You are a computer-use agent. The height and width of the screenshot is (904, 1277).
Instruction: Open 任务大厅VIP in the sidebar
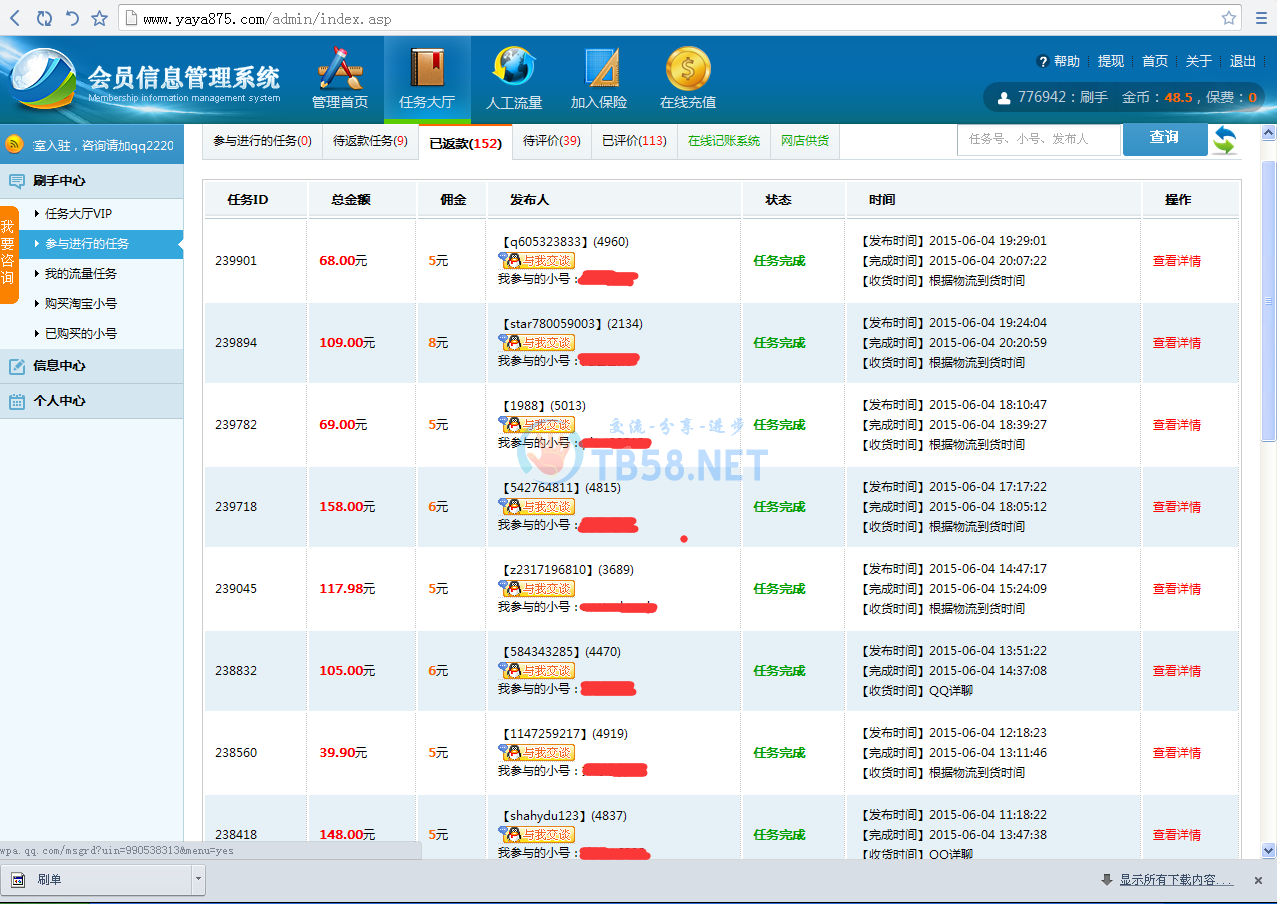pos(78,214)
